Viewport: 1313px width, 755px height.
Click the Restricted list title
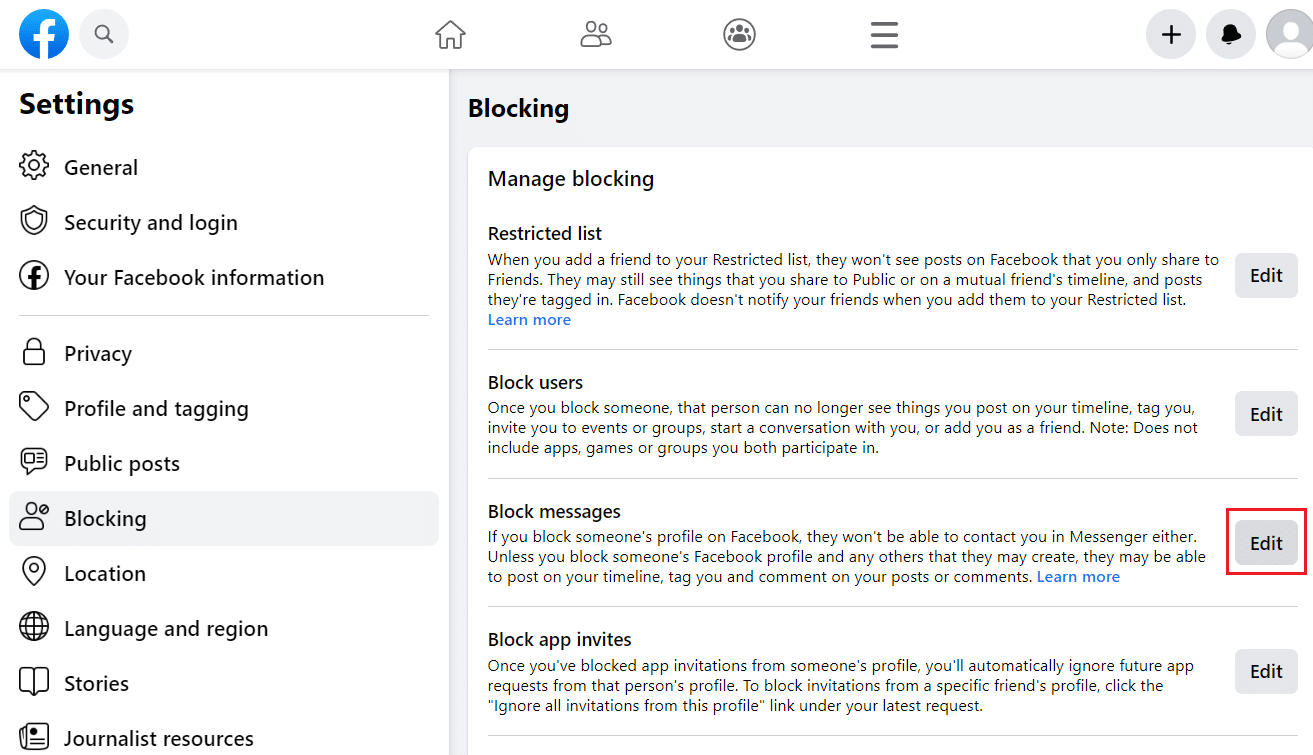(545, 233)
